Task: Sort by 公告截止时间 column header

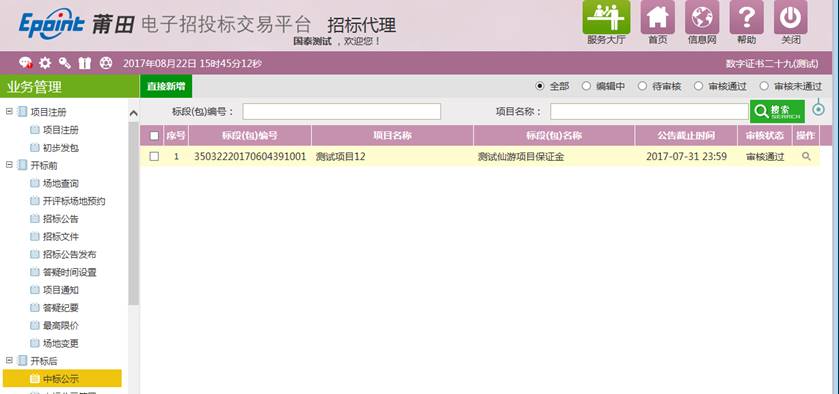Action: point(687,135)
